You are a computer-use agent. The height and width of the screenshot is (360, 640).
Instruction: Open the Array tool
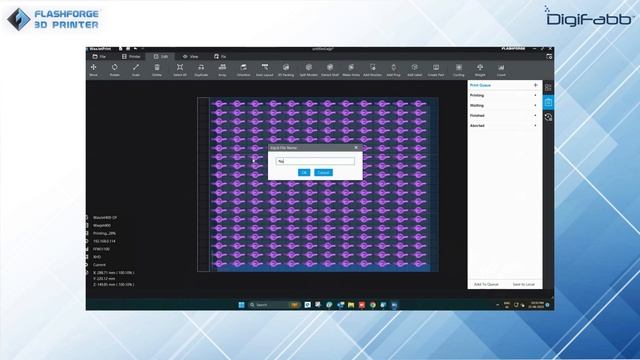click(x=222, y=70)
